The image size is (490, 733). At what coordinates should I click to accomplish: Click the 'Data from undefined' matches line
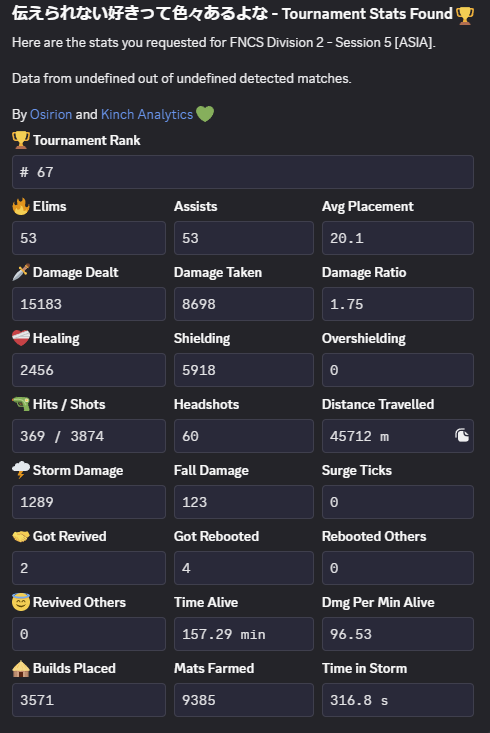[x=181, y=78]
